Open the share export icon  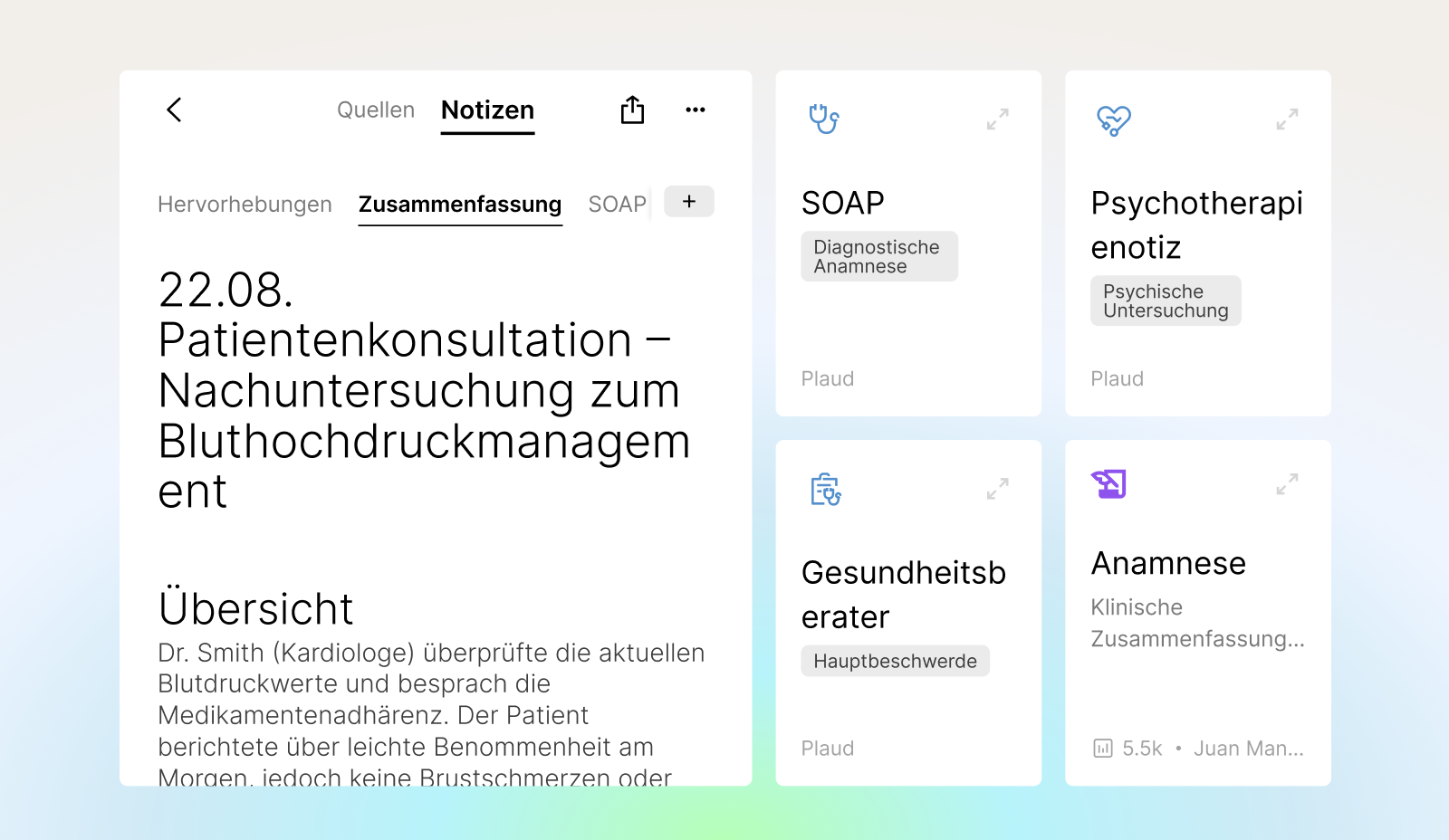coord(632,110)
